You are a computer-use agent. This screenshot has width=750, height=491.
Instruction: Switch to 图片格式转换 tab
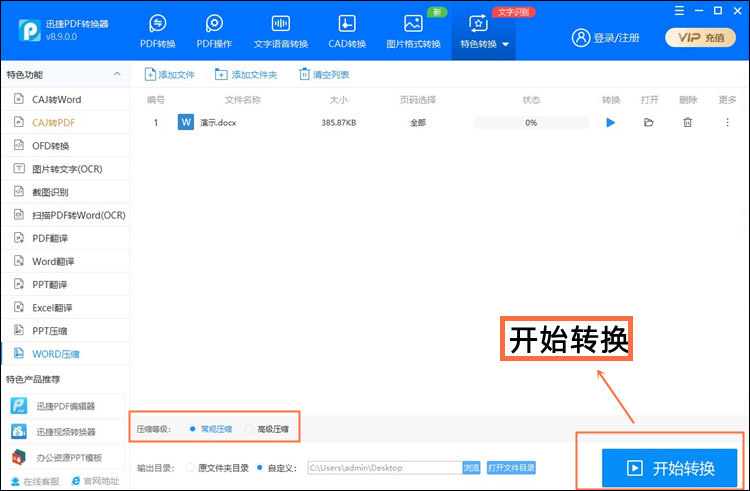click(x=413, y=32)
